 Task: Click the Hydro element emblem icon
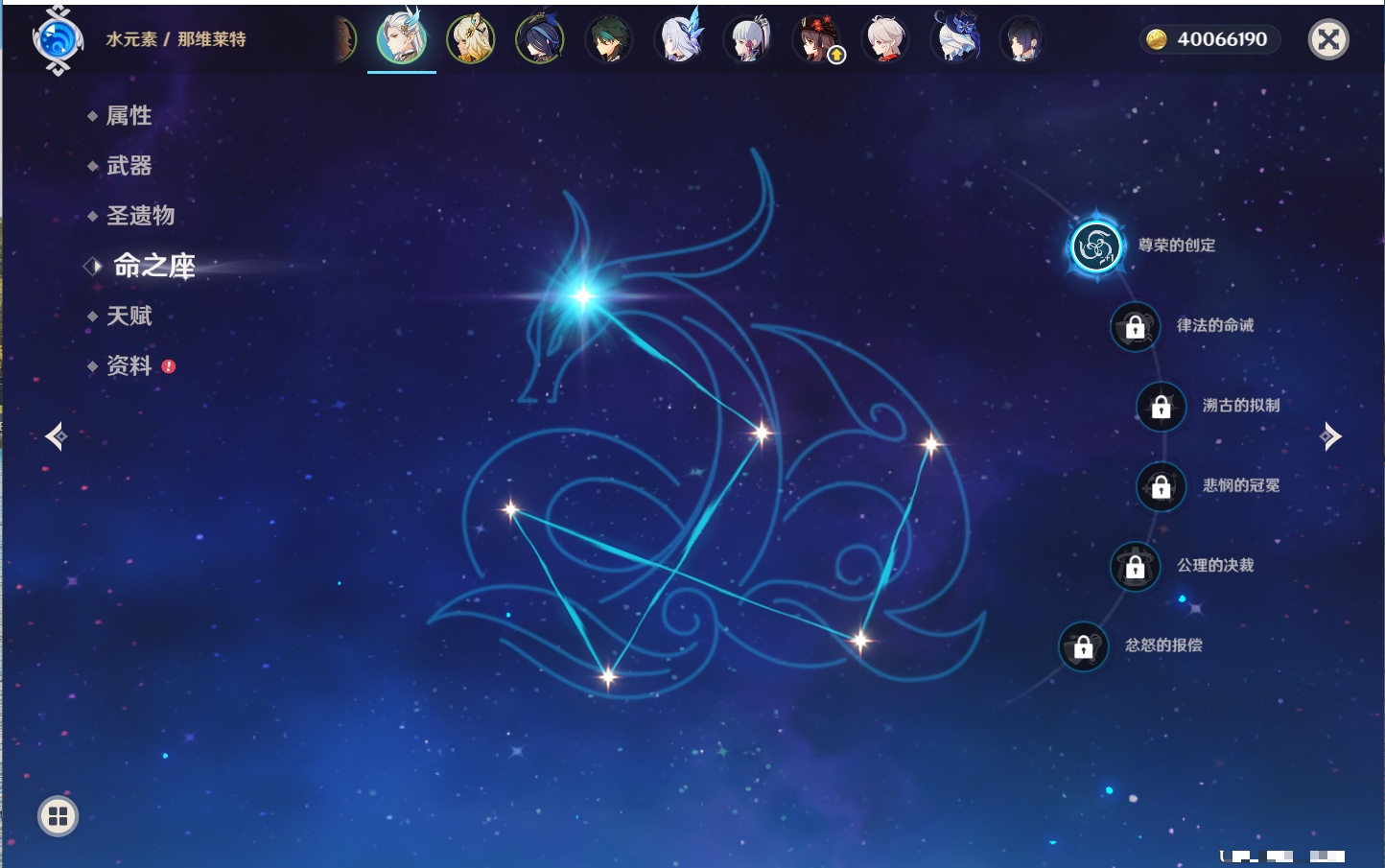[x=58, y=40]
